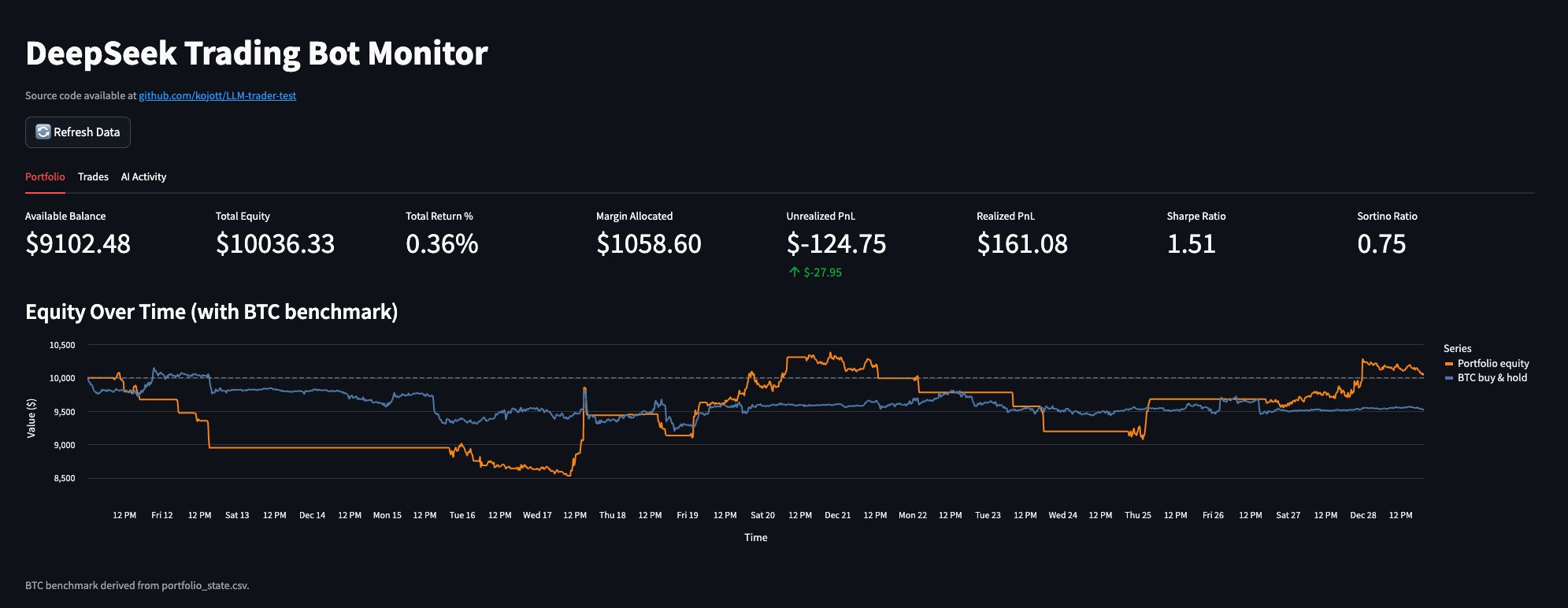Select Portfolio equity legend label

[1493, 363]
